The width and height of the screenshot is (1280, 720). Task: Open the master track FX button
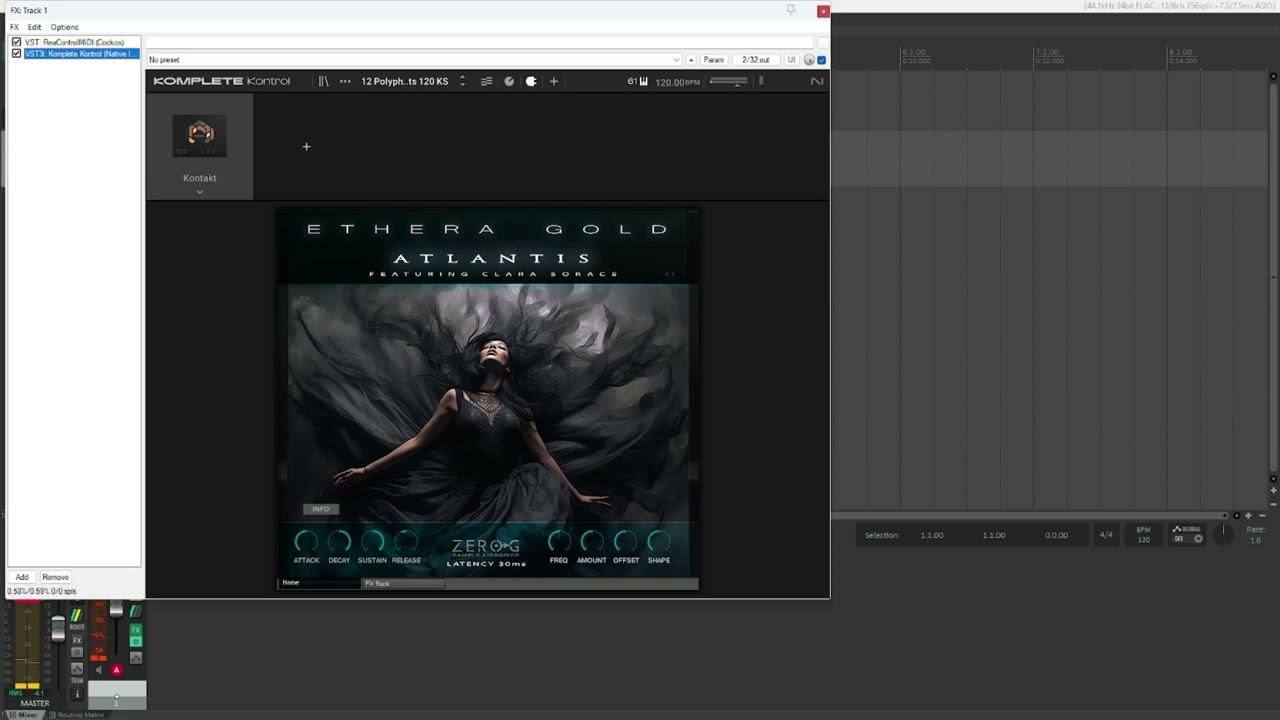(77, 640)
